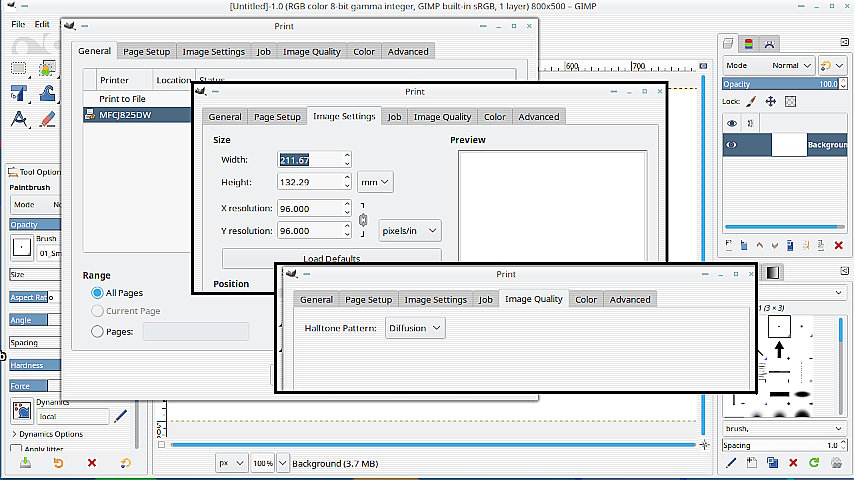Open the Halftone Pattern Diffusion dropdown
Image resolution: width=854 pixels, height=480 pixels.
pos(415,328)
